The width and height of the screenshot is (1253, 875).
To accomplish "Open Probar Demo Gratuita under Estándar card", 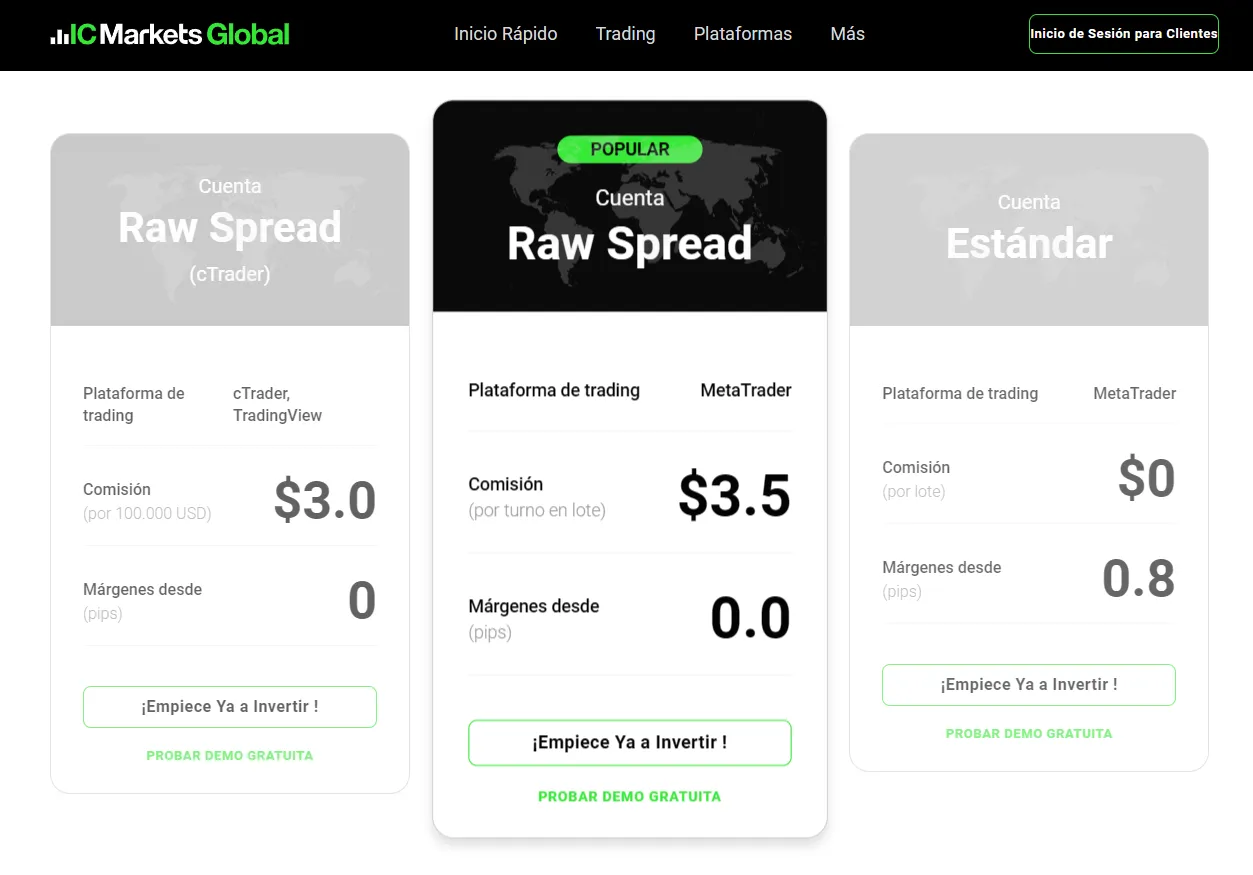I will [1029, 734].
